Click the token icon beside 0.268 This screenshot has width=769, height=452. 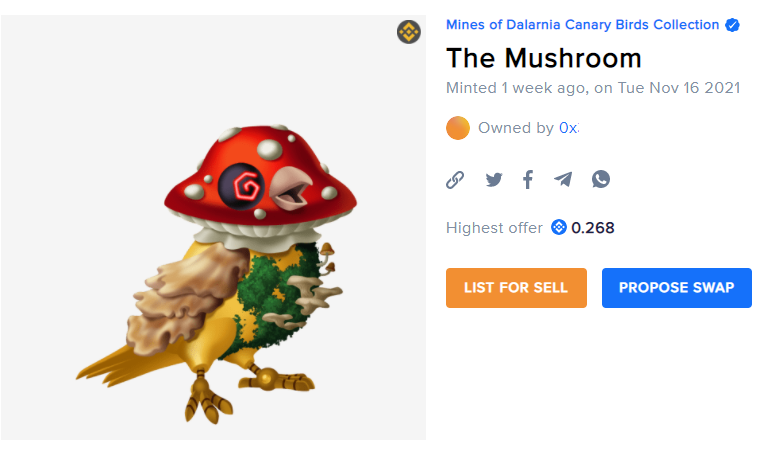point(559,227)
